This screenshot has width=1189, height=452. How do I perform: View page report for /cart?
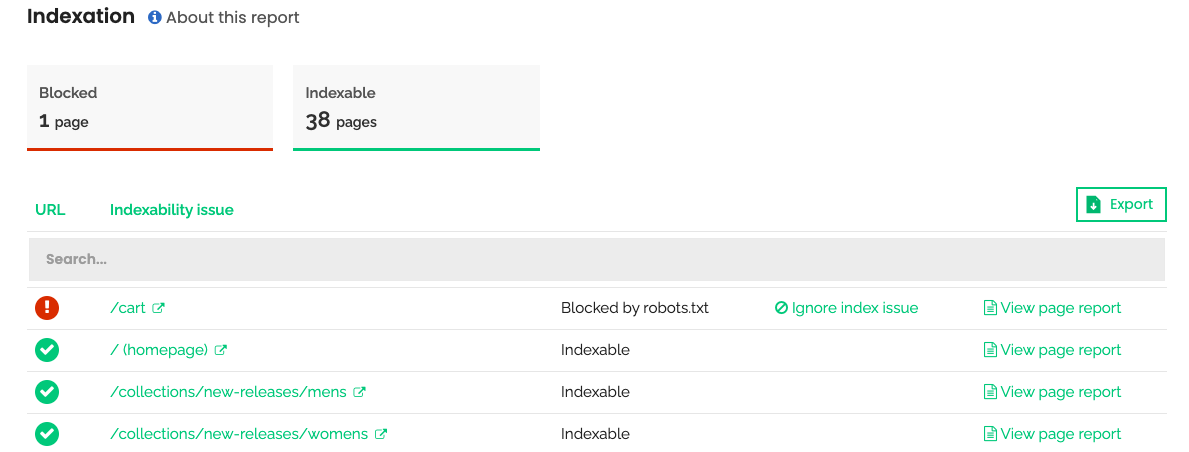click(x=1052, y=308)
